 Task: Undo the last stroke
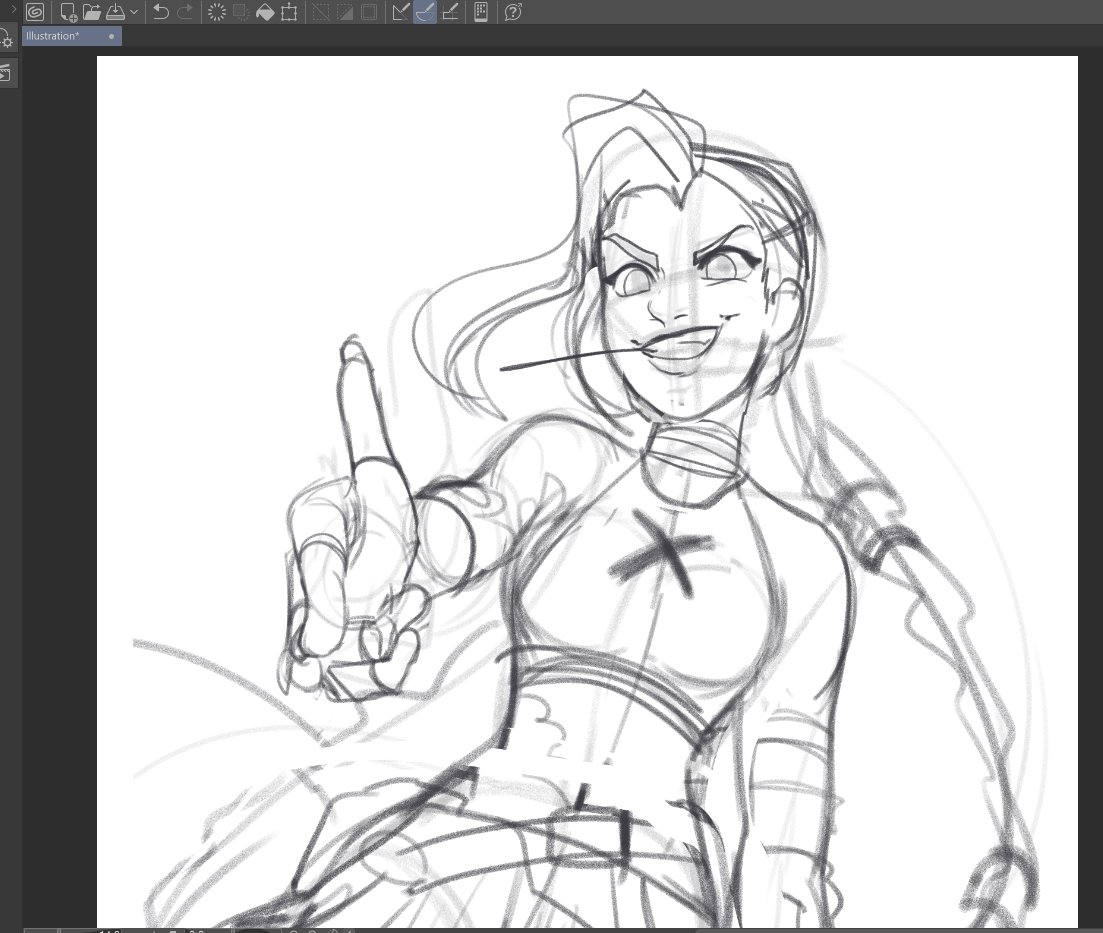(161, 12)
